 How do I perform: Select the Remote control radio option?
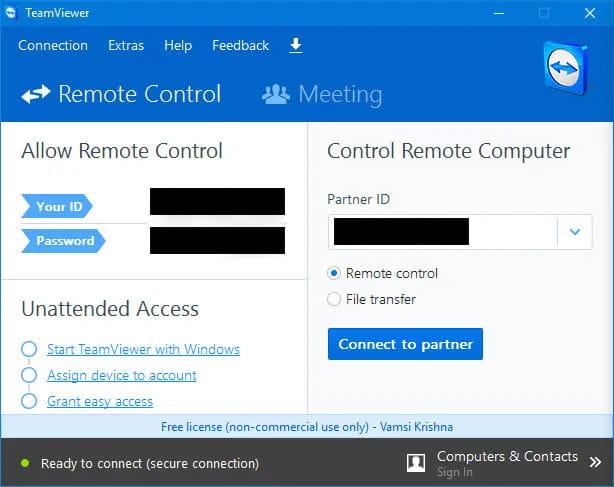pos(334,273)
